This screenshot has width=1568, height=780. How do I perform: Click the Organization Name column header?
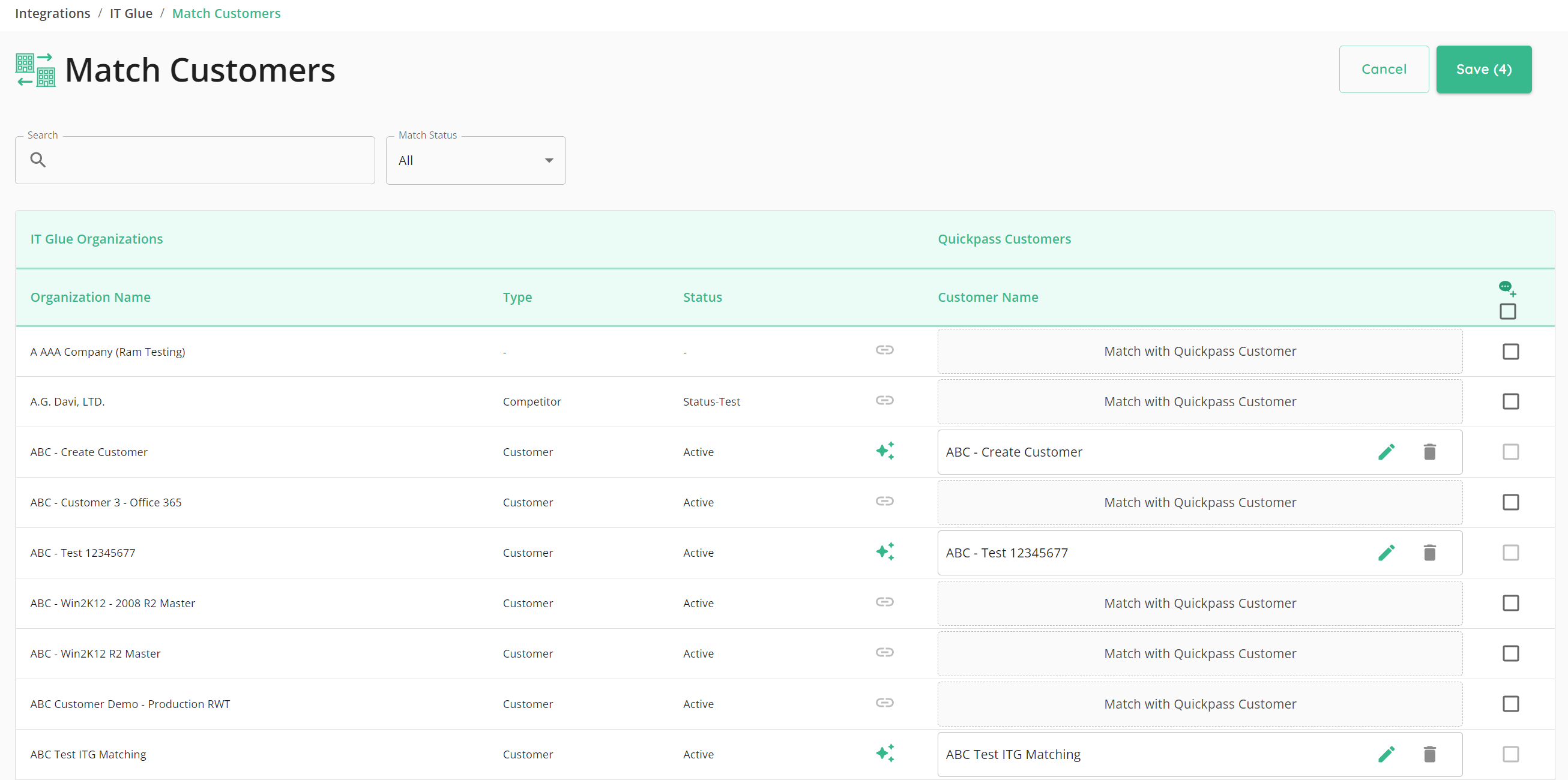(x=90, y=297)
